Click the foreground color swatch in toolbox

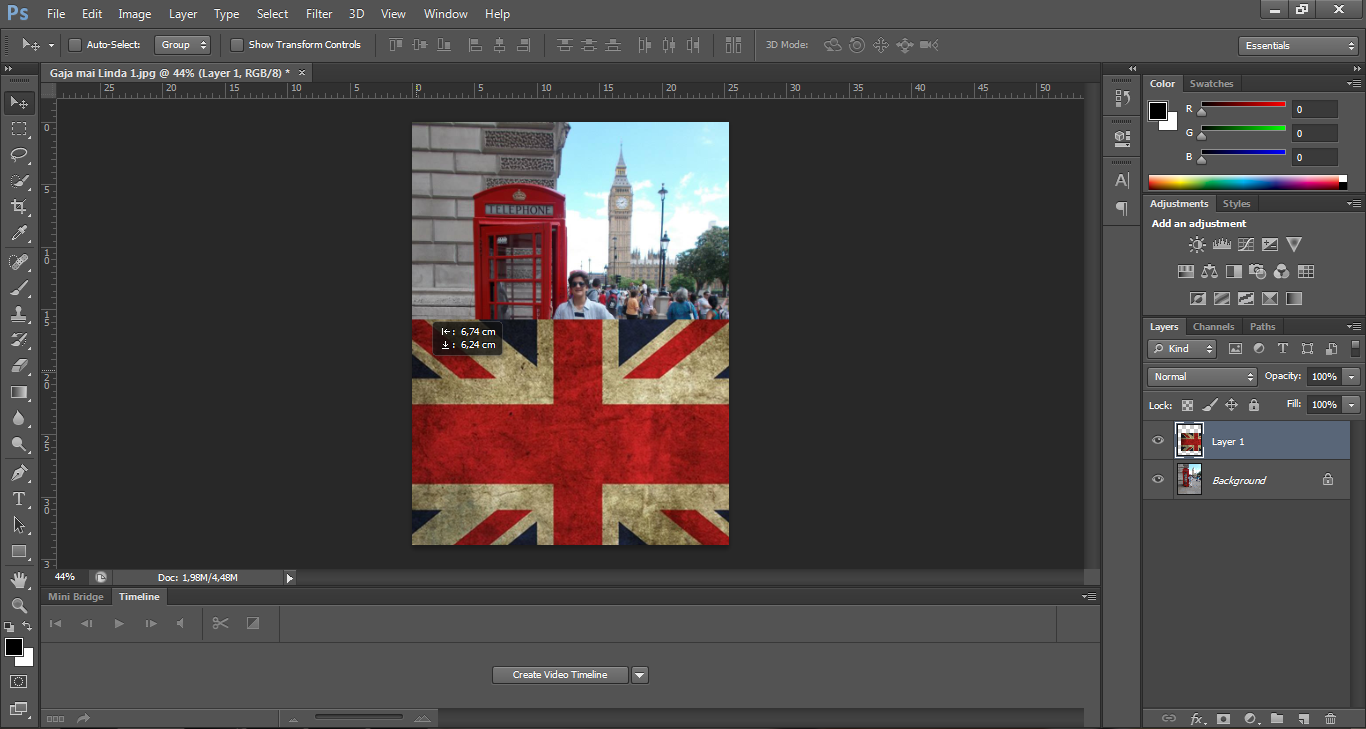click(x=14, y=648)
